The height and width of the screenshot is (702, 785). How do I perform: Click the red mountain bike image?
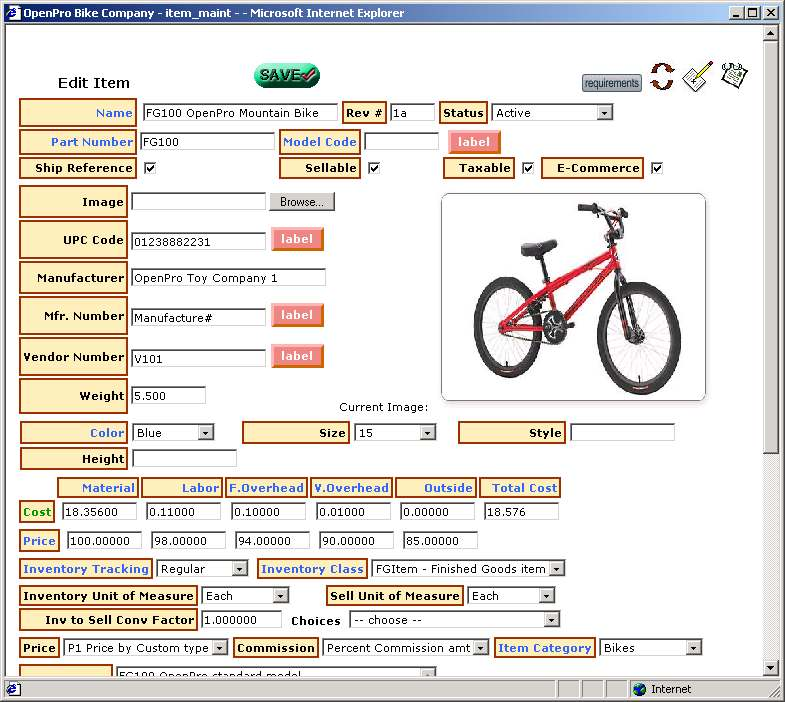pyautogui.click(x=573, y=297)
